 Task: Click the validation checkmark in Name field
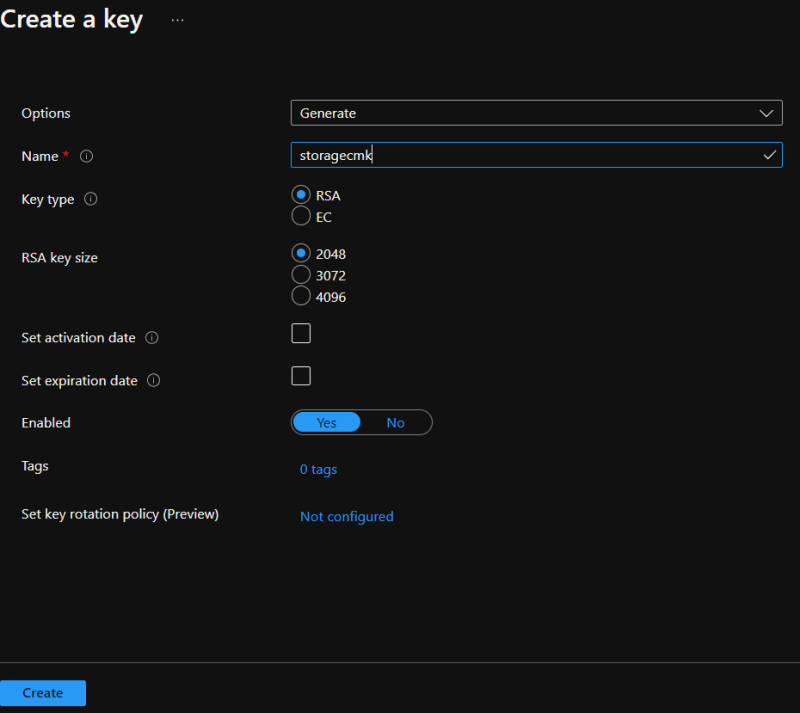(769, 155)
